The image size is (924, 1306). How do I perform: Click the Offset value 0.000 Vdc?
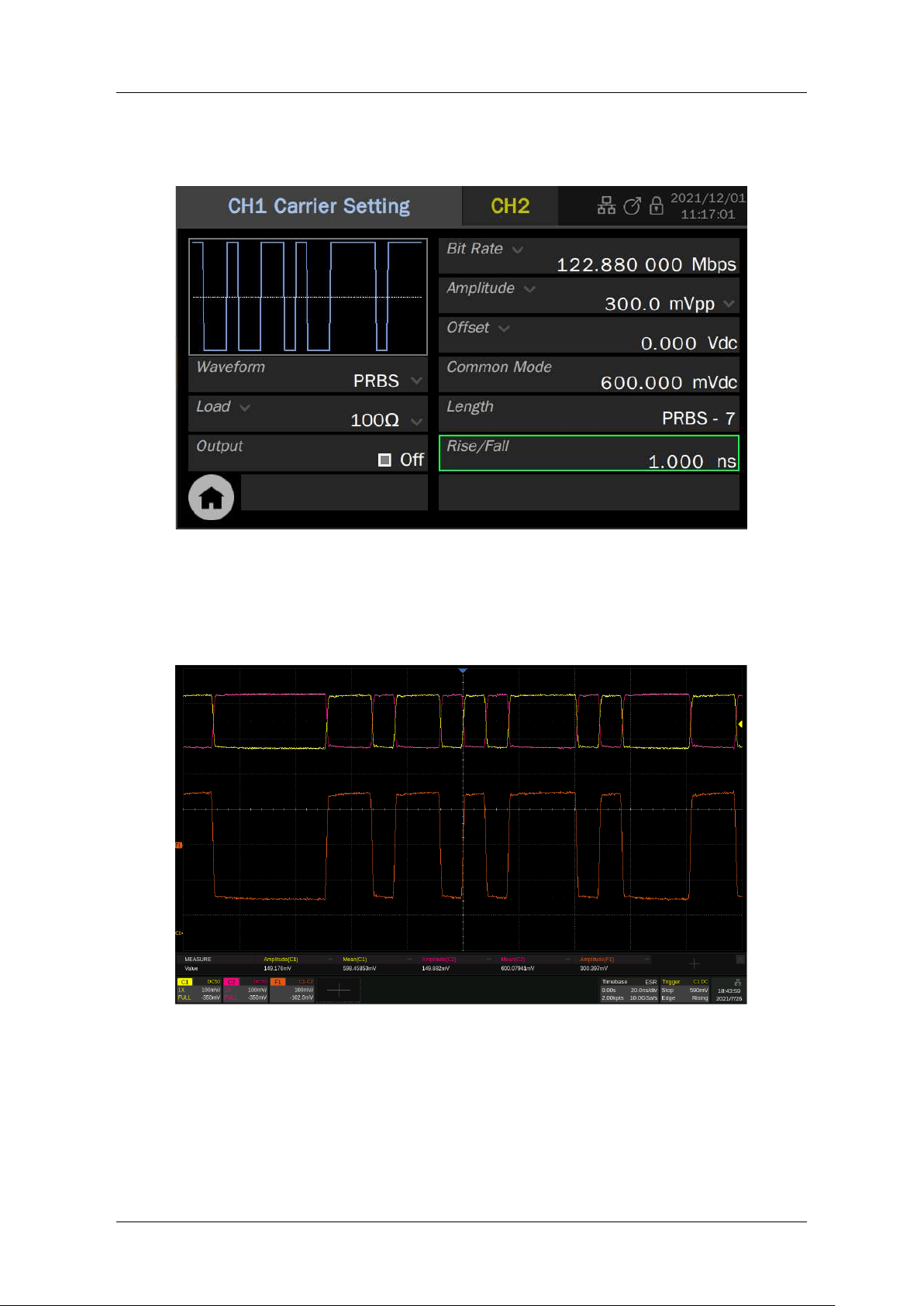point(688,343)
